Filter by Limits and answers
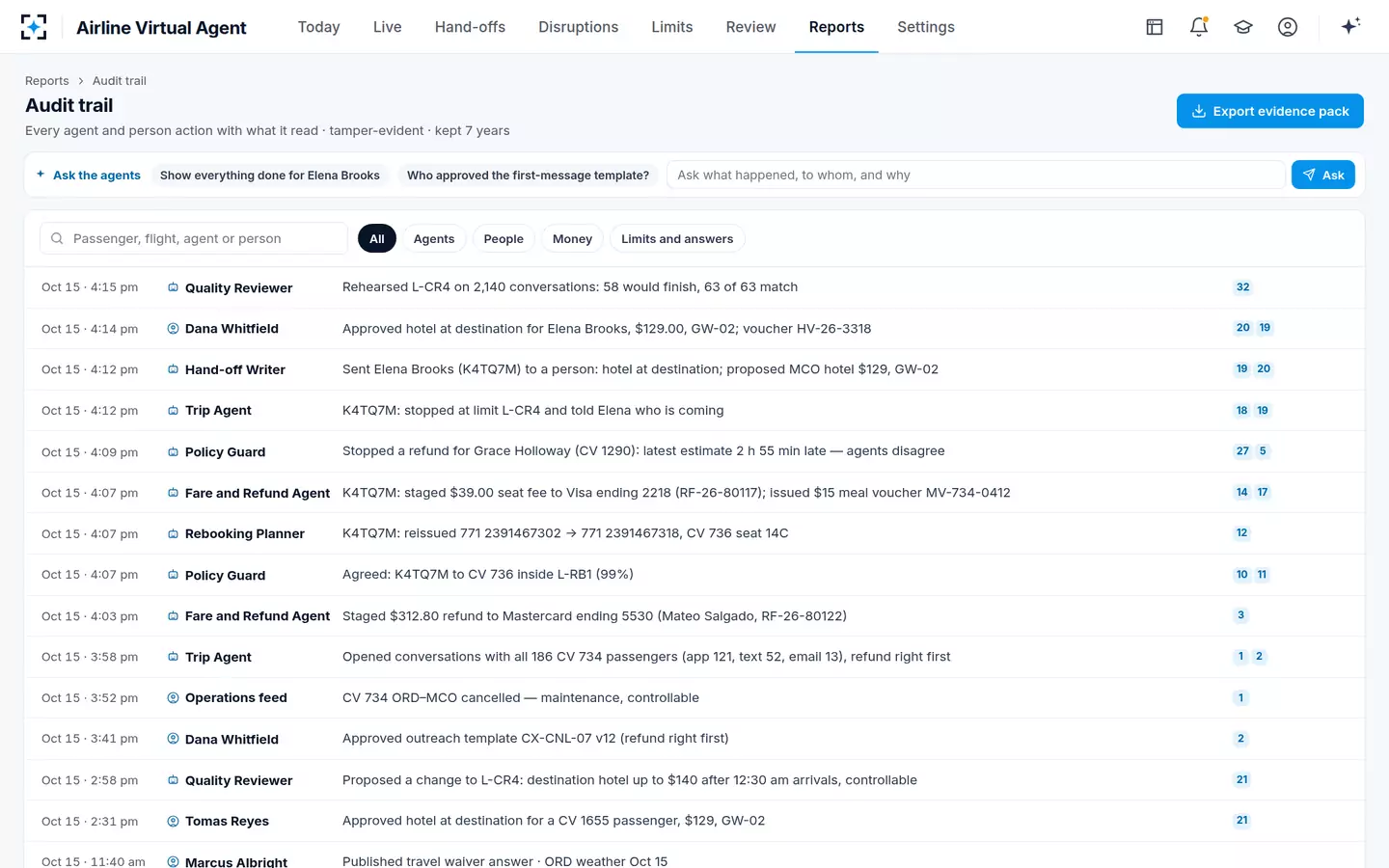1389x868 pixels. [677, 238]
